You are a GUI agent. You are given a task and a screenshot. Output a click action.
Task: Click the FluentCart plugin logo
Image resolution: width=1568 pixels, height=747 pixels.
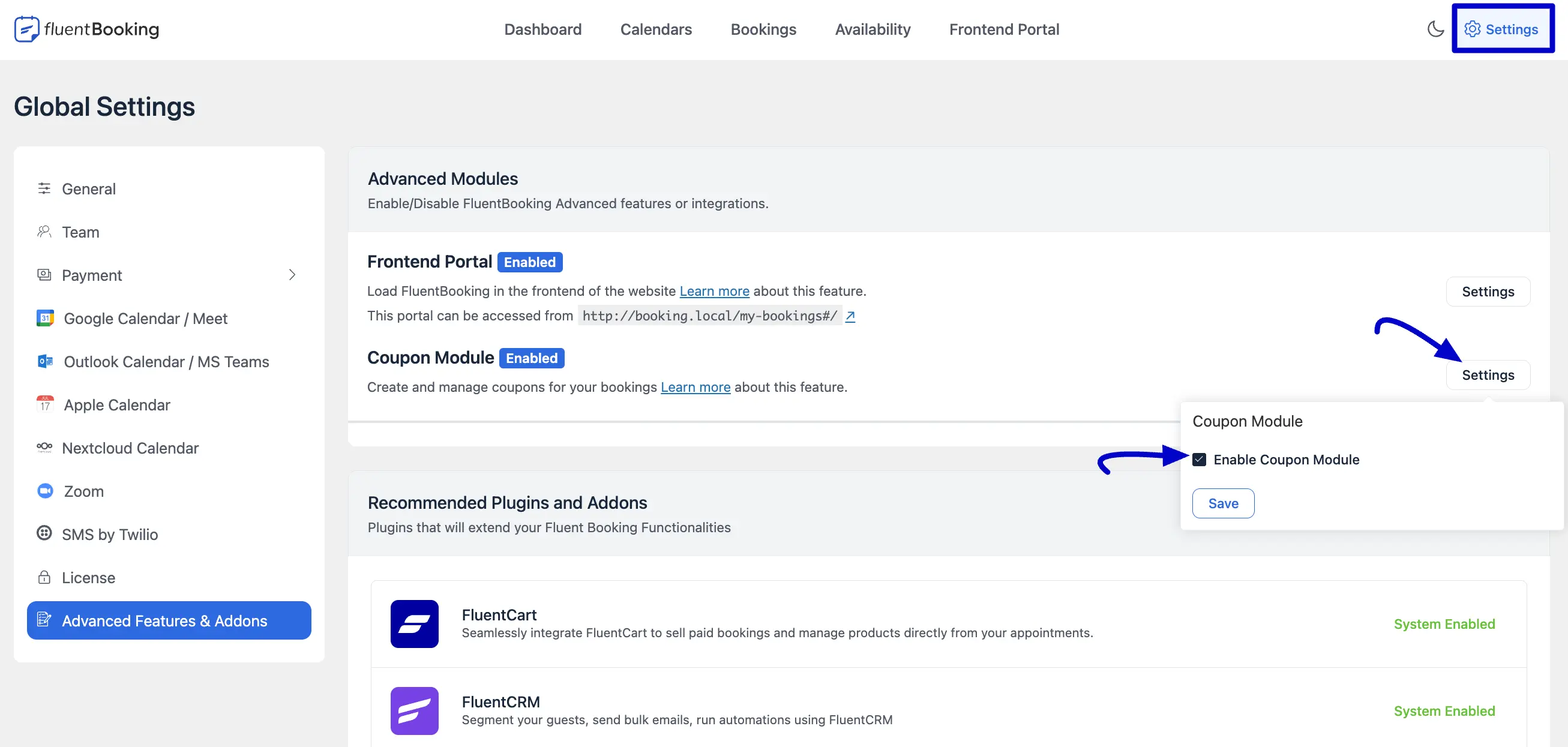click(415, 624)
